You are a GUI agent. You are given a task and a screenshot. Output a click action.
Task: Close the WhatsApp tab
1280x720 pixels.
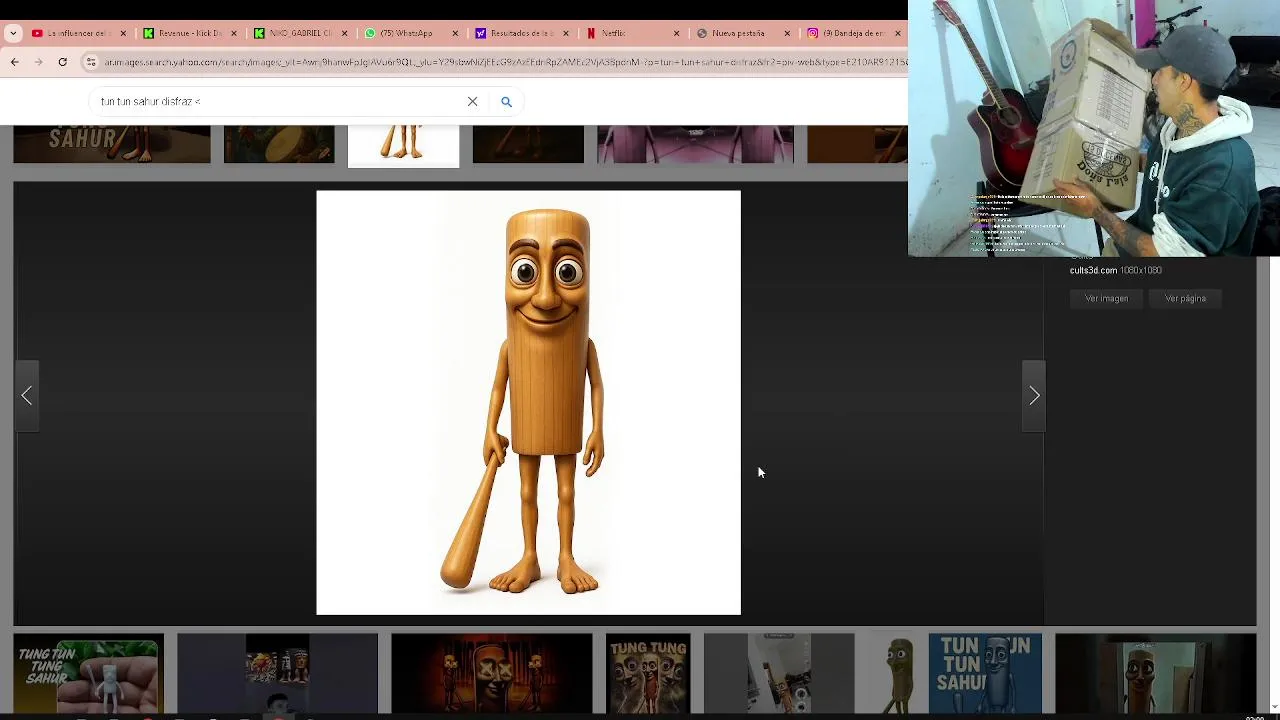click(455, 33)
